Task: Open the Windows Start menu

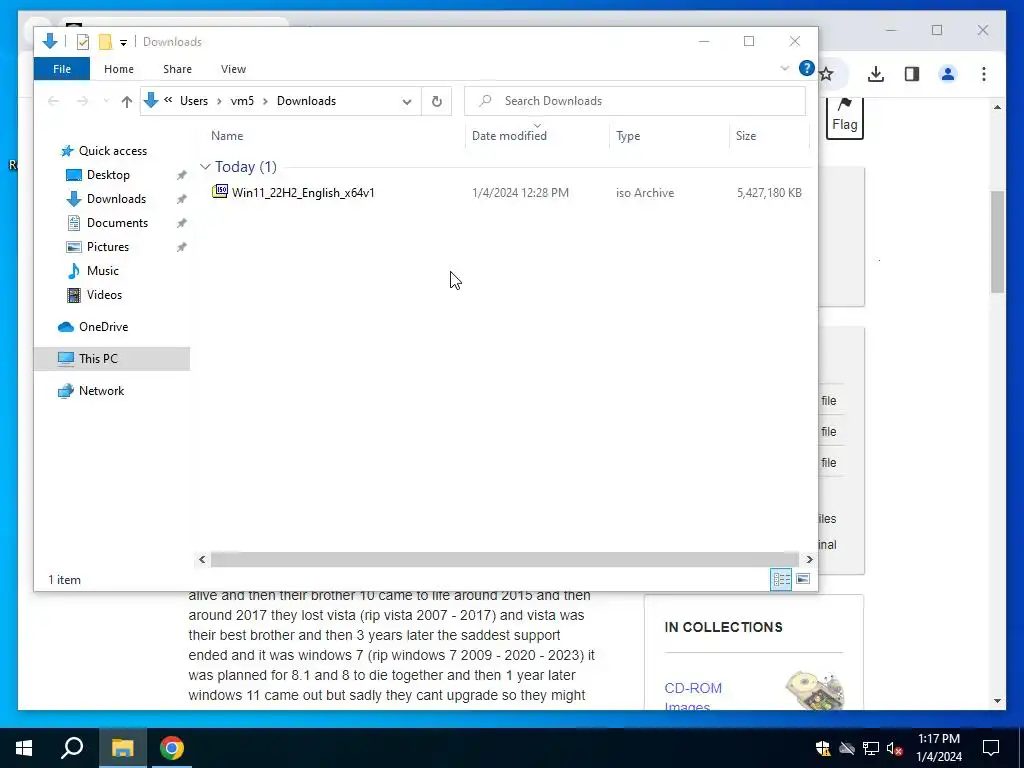Action: tap(24, 748)
